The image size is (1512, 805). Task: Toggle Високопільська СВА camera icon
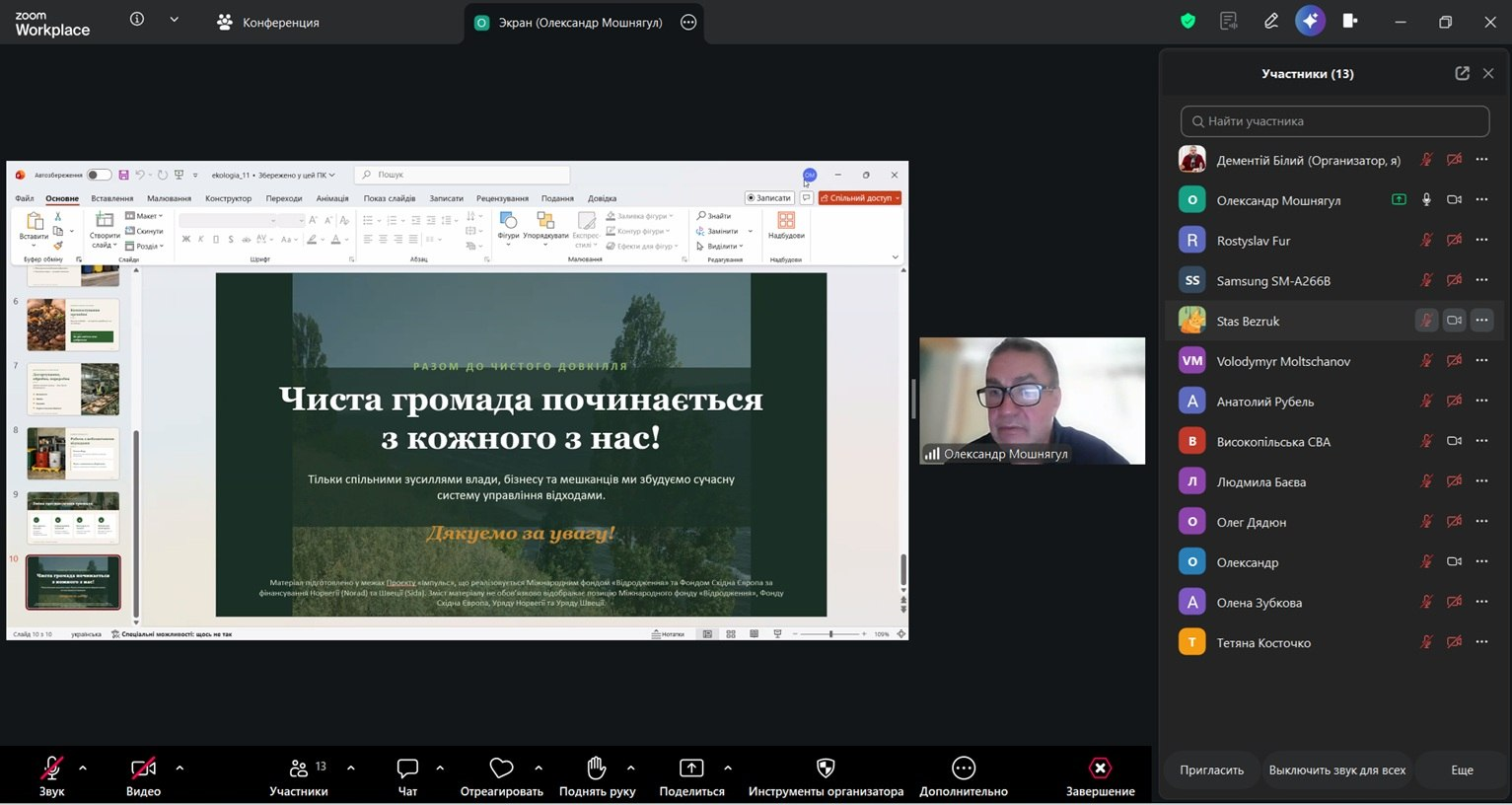click(x=1454, y=441)
